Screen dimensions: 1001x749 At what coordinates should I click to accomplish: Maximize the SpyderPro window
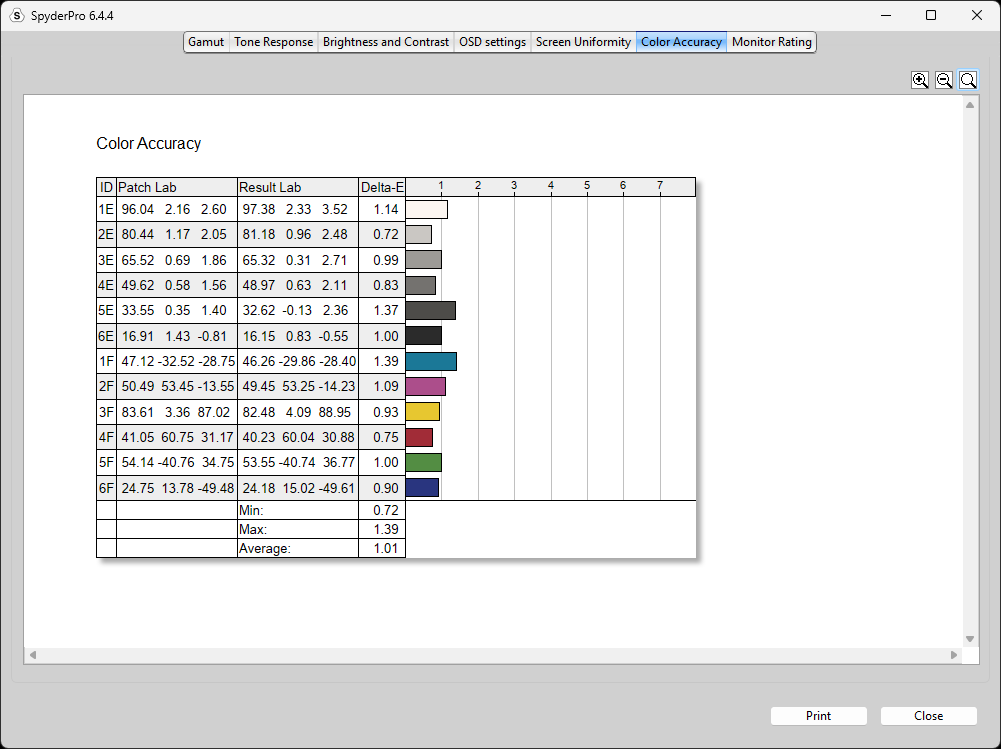tap(931, 15)
